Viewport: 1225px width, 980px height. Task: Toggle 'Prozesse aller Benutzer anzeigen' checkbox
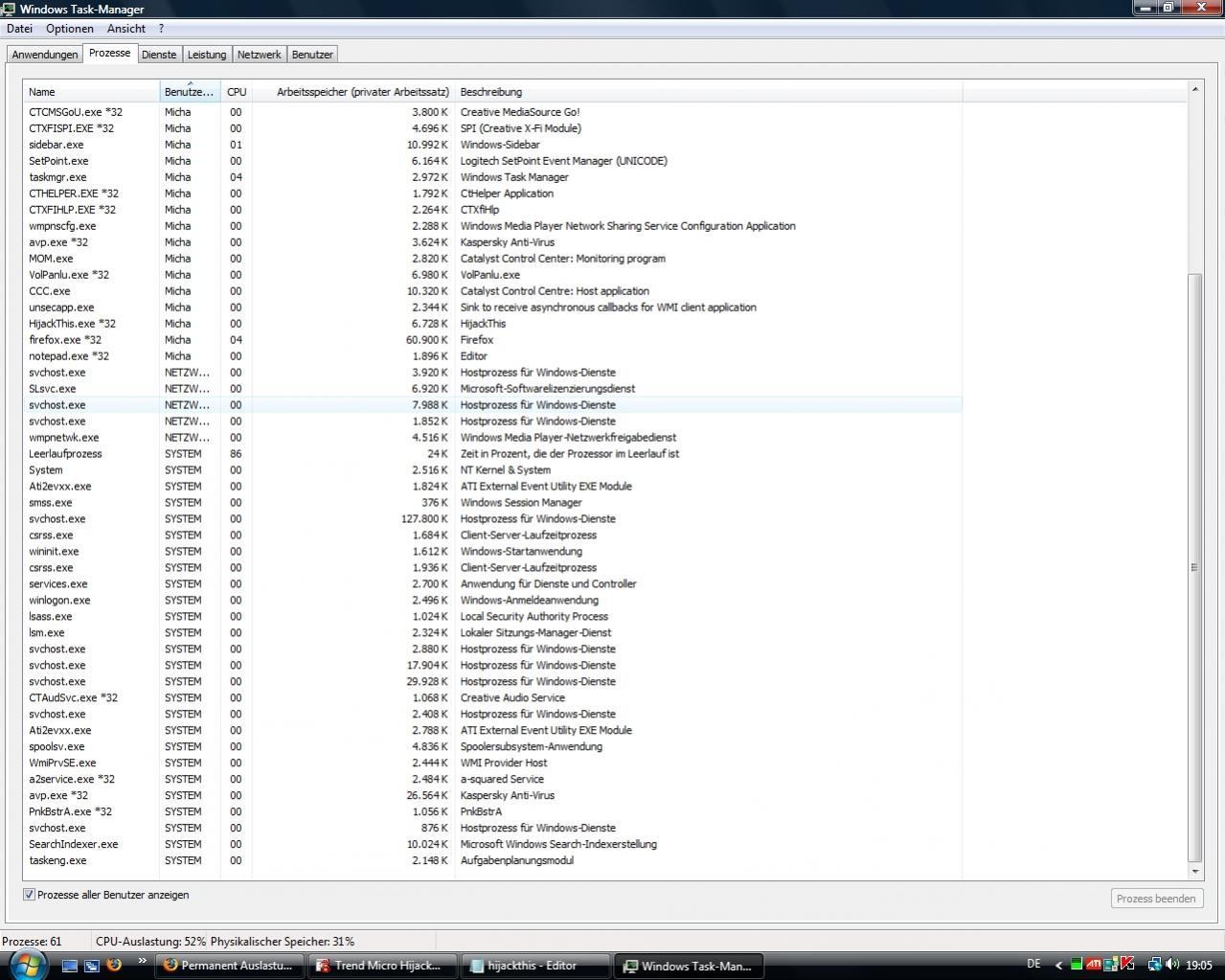[x=29, y=895]
